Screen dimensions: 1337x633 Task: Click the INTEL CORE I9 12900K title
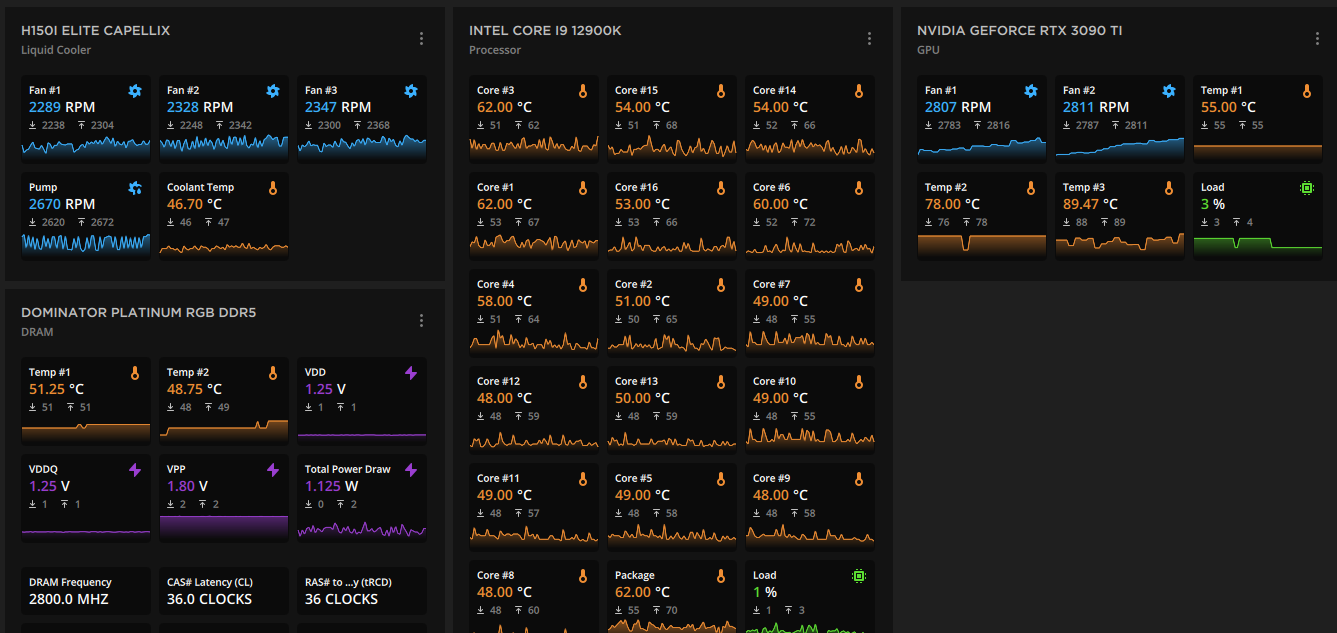coord(545,31)
